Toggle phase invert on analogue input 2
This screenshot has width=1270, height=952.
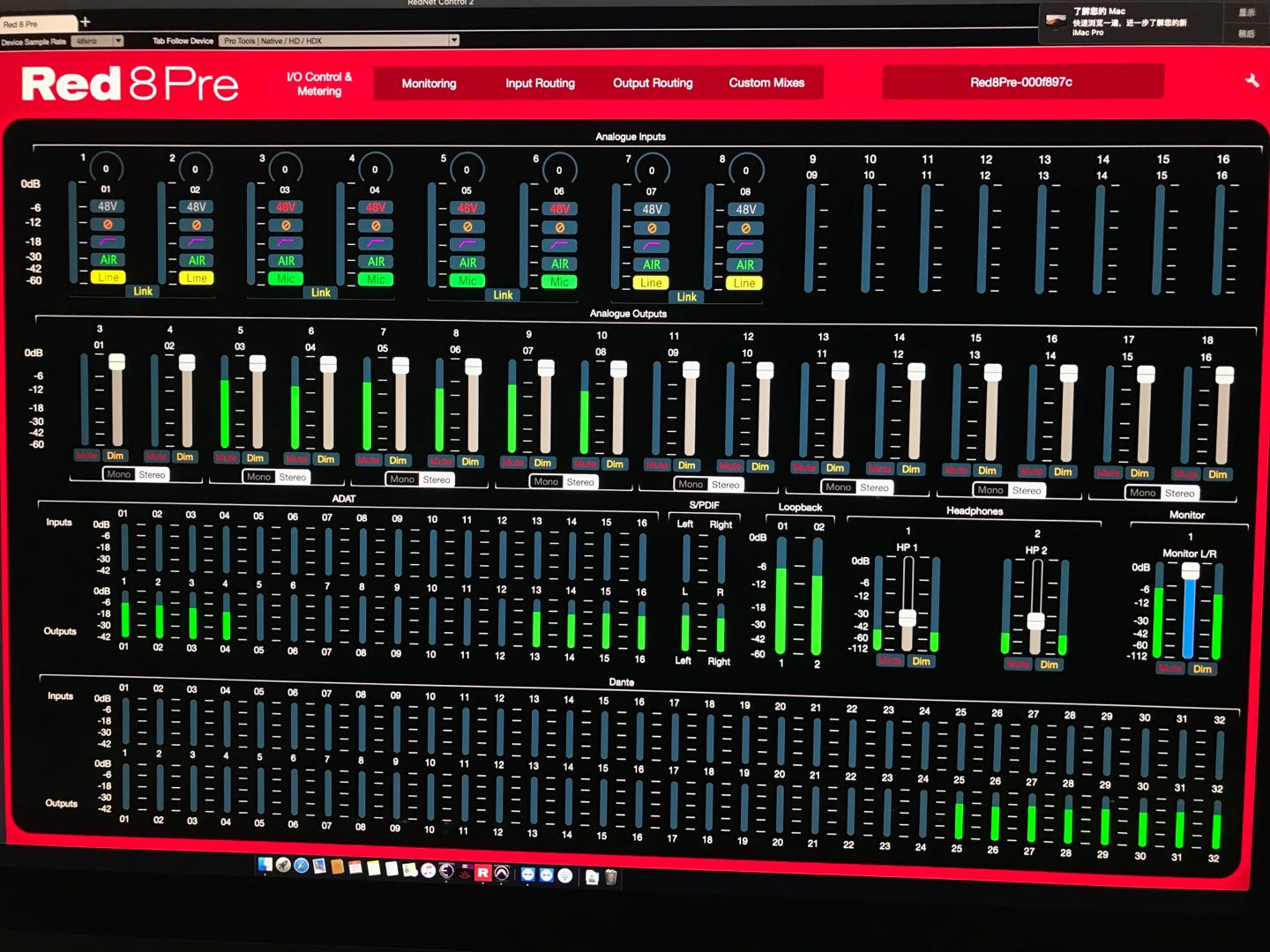(x=196, y=225)
